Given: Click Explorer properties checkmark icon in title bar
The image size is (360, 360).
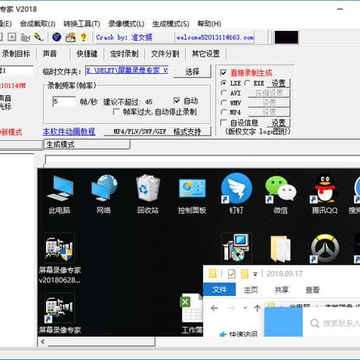Looking at the screenshot, I should [x=231, y=274].
